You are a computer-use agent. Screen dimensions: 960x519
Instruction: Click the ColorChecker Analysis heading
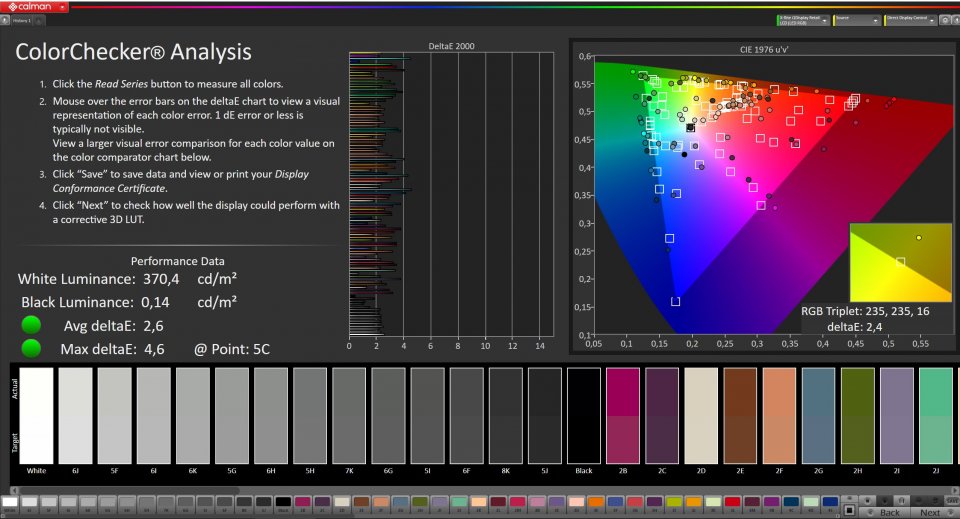coord(133,52)
